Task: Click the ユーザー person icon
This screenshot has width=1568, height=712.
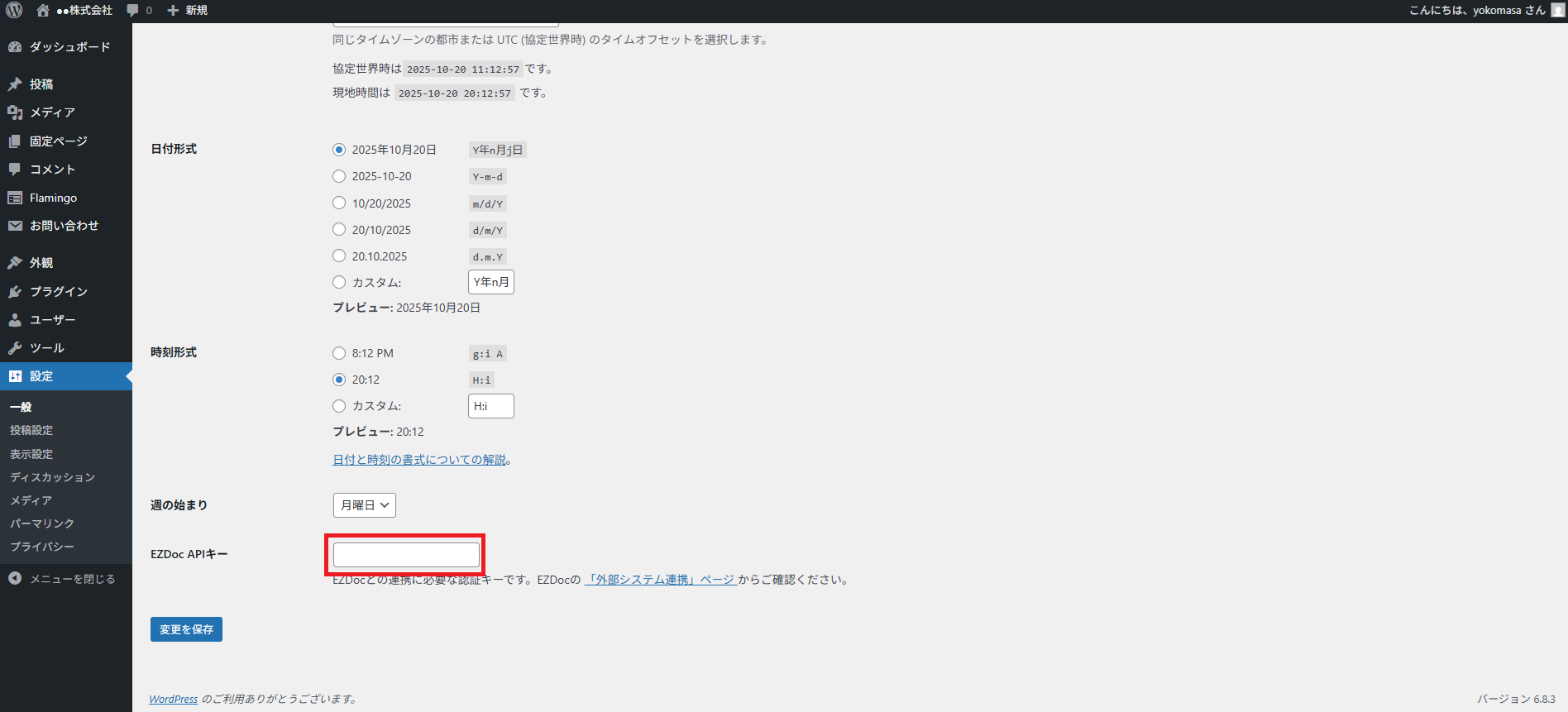Action: [15, 320]
